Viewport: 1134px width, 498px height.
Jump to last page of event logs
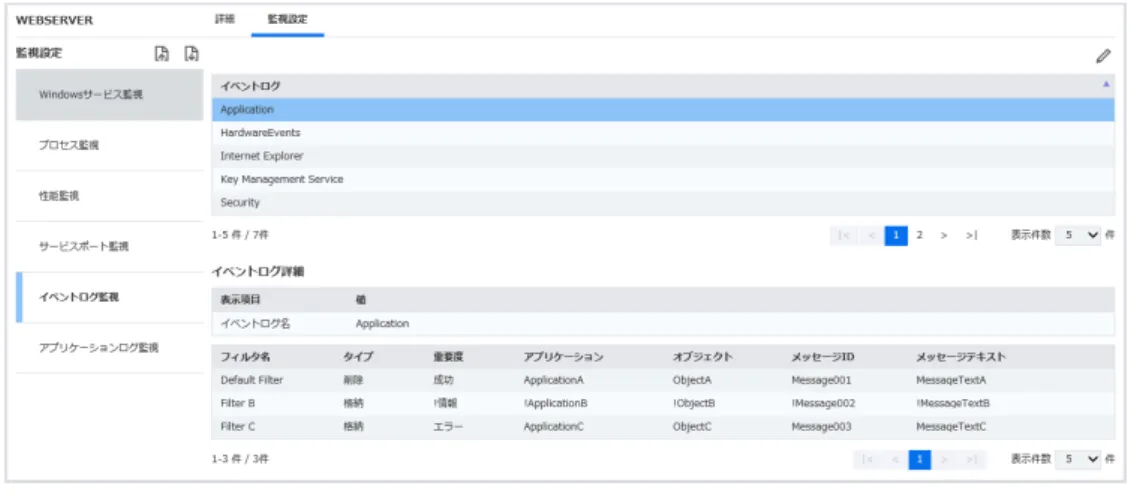point(971,236)
